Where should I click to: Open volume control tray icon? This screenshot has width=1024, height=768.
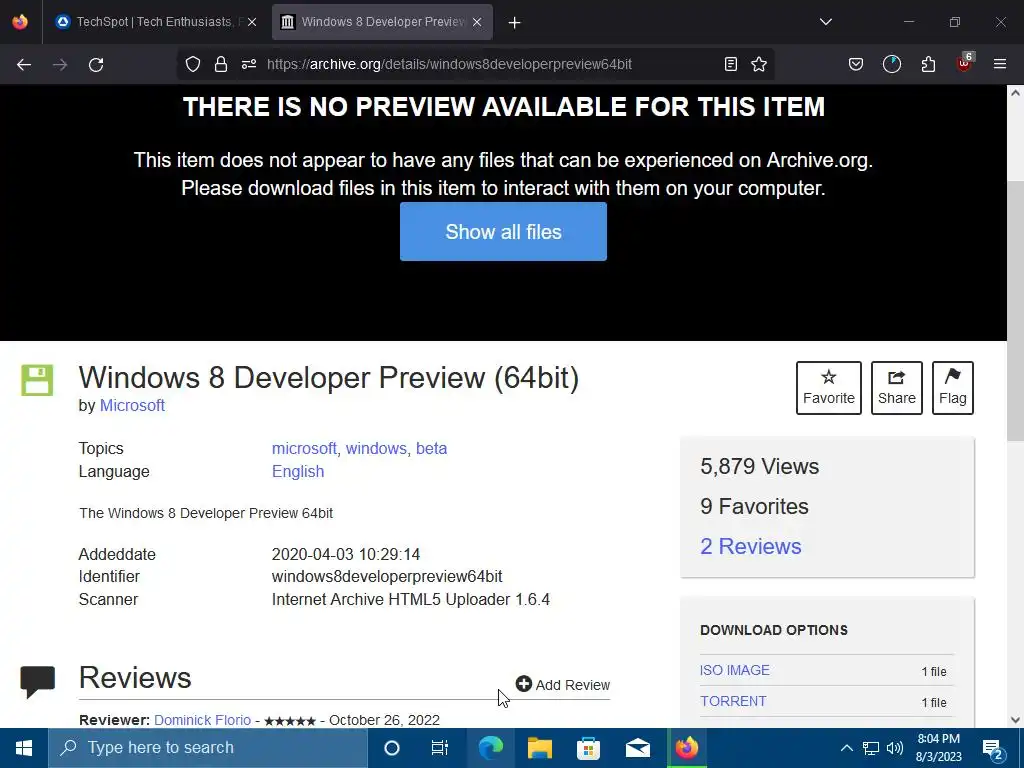click(895, 748)
